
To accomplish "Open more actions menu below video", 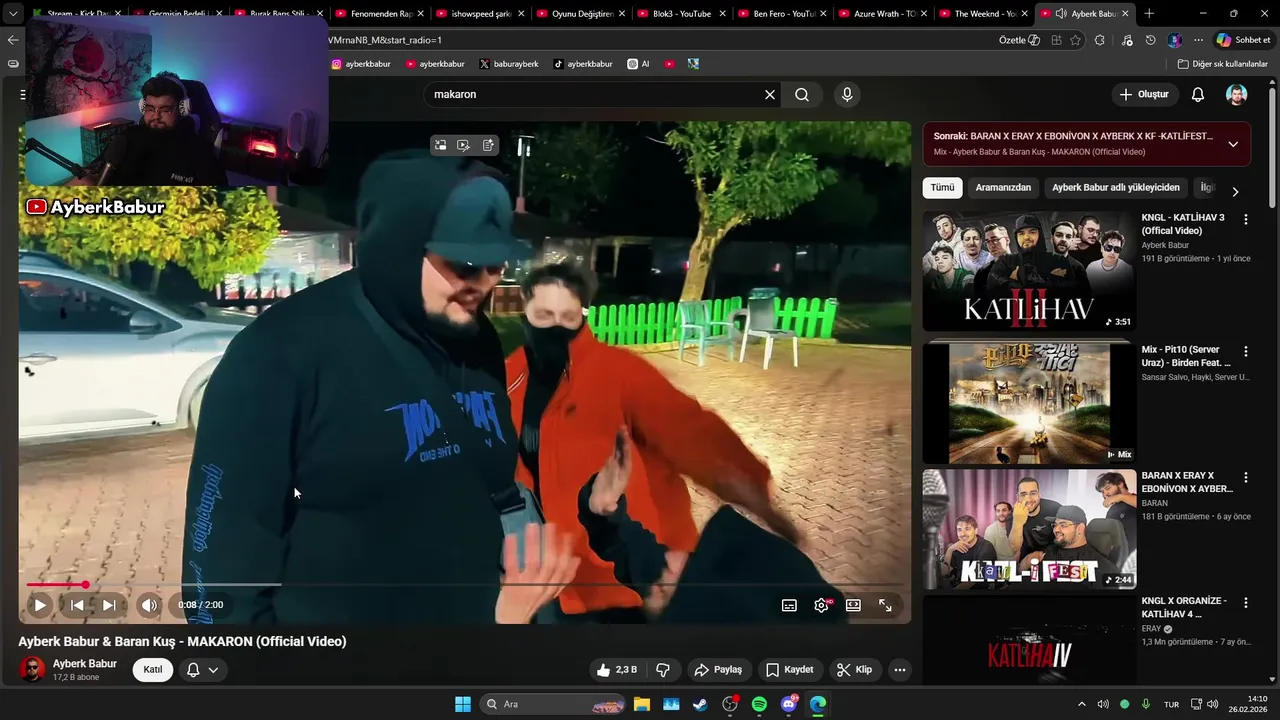I will 900,670.
